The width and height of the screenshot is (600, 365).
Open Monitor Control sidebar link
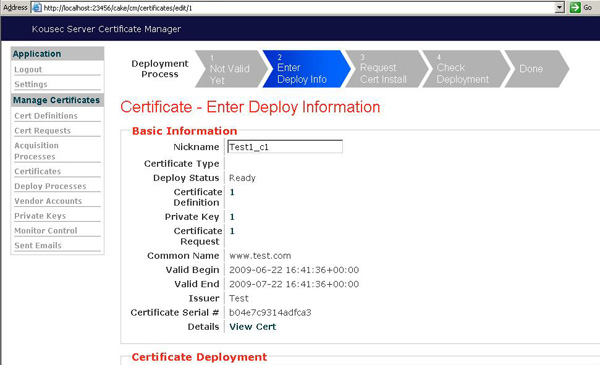(x=46, y=231)
